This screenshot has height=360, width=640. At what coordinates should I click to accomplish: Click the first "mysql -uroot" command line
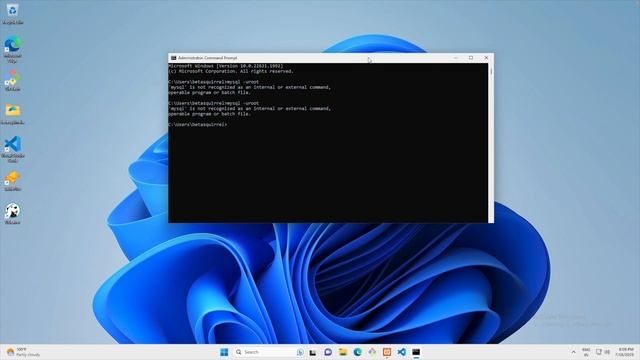(213, 82)
